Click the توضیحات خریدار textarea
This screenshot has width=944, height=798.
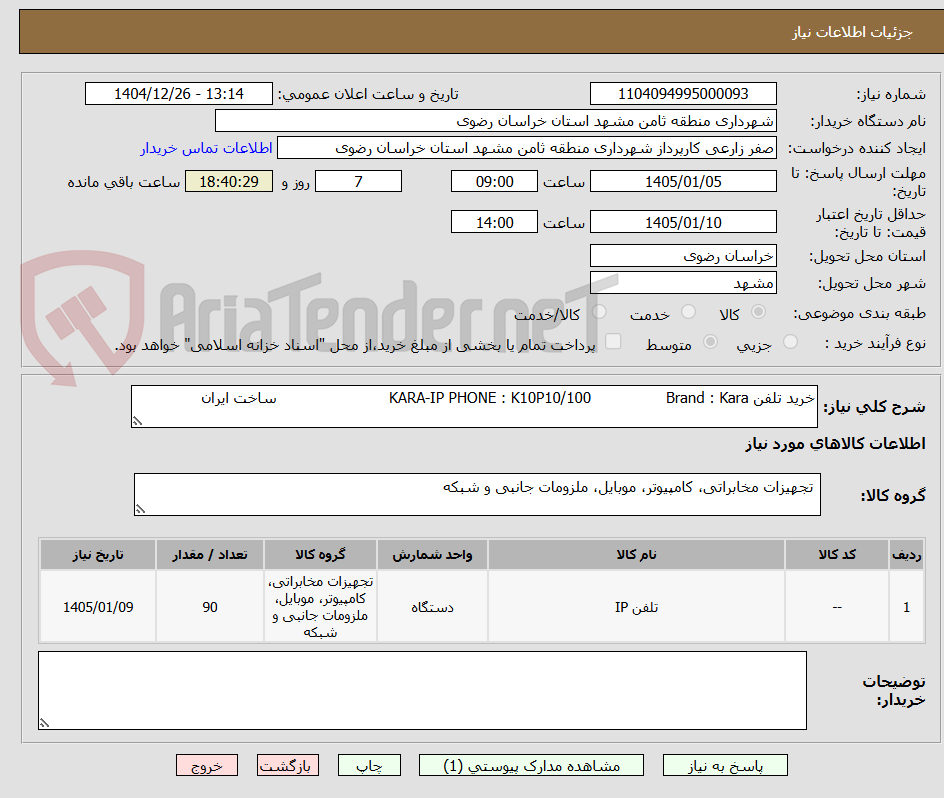(423, 690)
